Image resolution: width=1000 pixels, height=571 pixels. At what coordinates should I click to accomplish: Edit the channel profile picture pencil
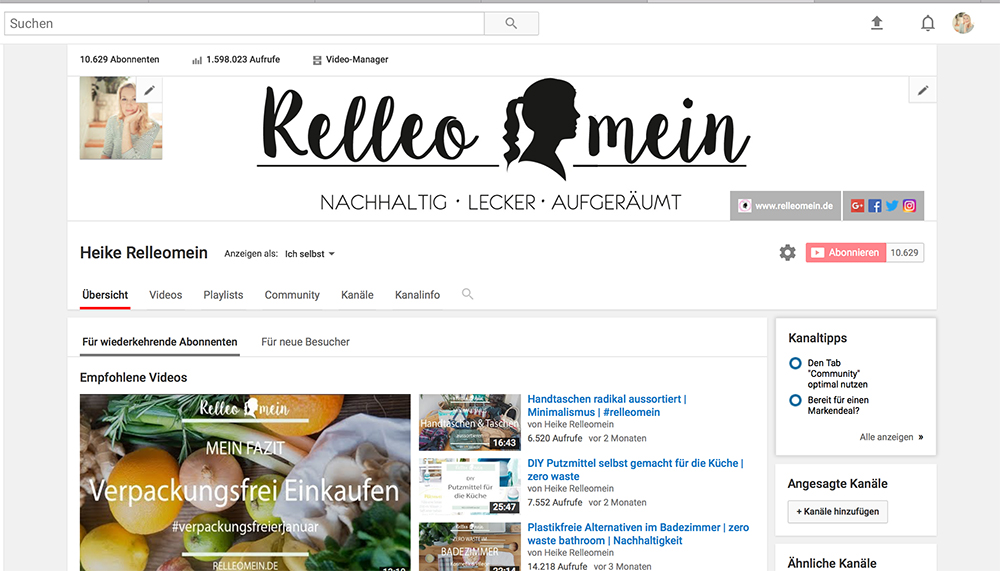[149, 90]
